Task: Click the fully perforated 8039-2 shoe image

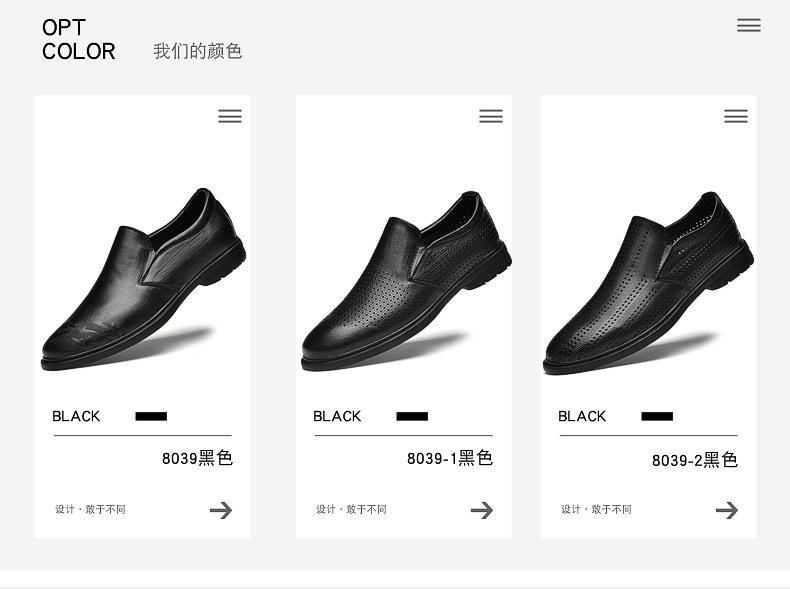Action: [648, 283]
